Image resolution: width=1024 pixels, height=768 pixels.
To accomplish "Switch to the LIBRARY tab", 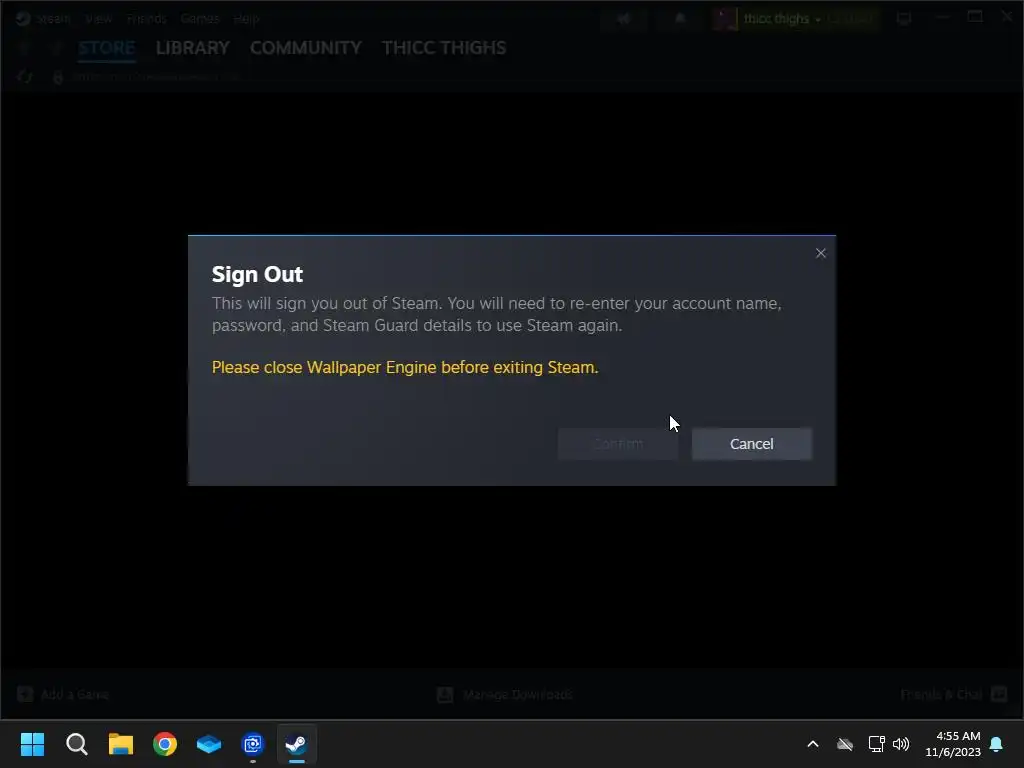I will (193, 48).
